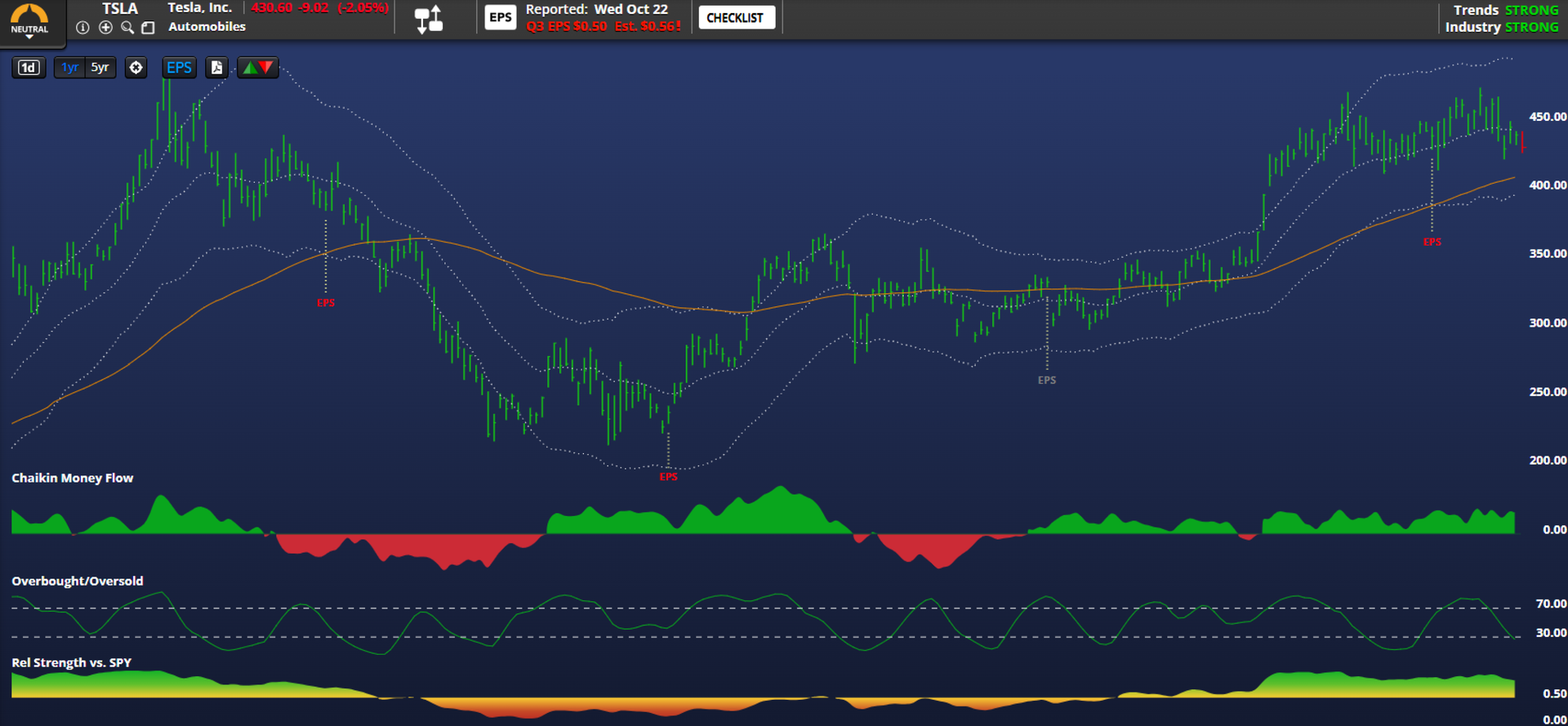
Task: Click the swap arrows compare icon
Action: click(x=429, y=19)
